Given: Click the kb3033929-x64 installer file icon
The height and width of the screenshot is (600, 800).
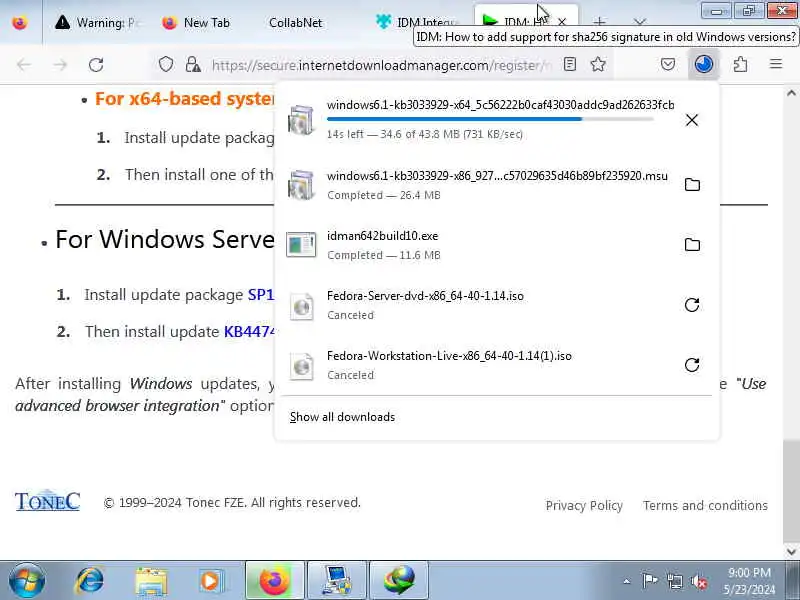Looking at the screenshot, I should (301, 119).
